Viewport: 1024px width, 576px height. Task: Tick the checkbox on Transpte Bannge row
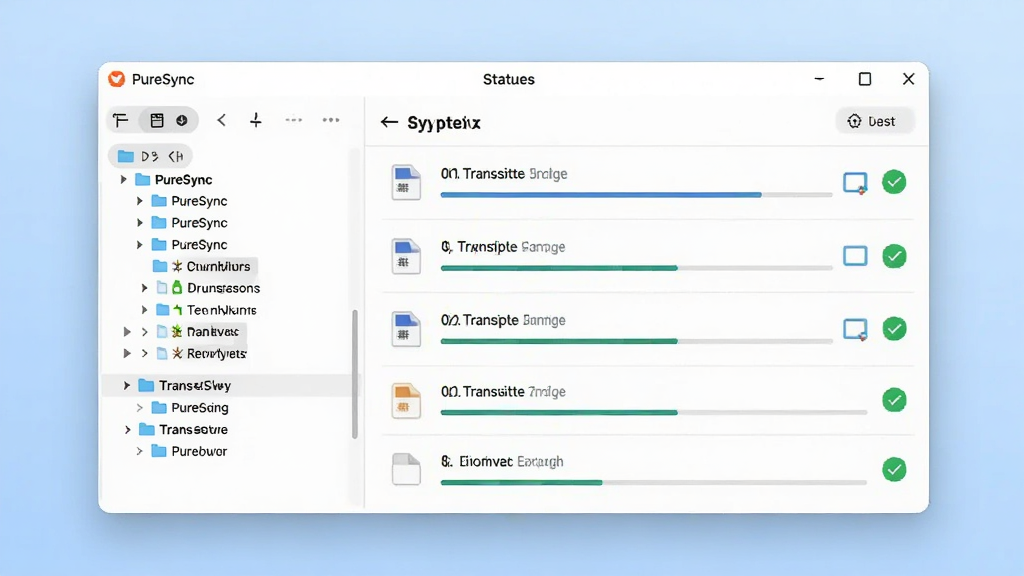click(x=855, y=329)
